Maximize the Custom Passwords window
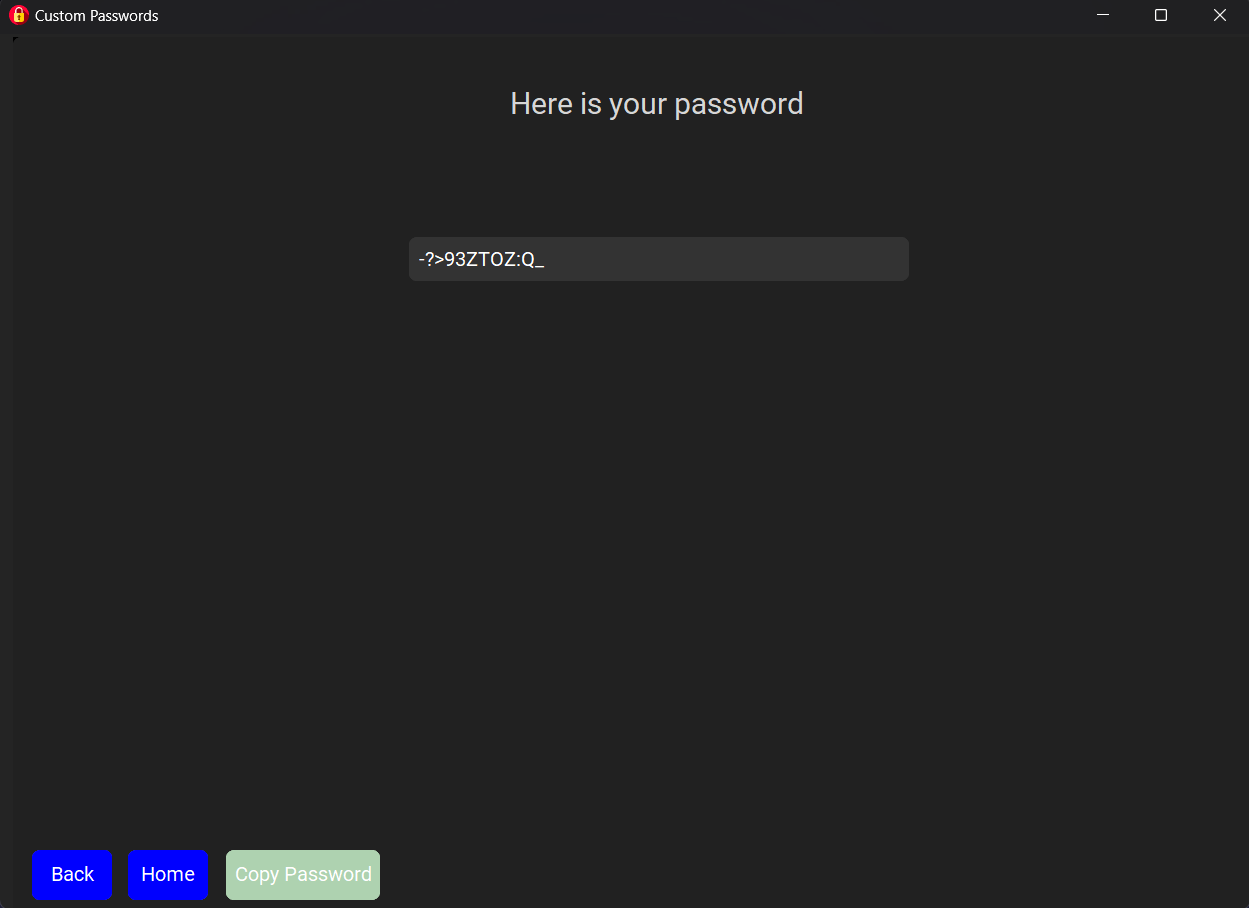 pyautogui.click(x=1161, y=15)
